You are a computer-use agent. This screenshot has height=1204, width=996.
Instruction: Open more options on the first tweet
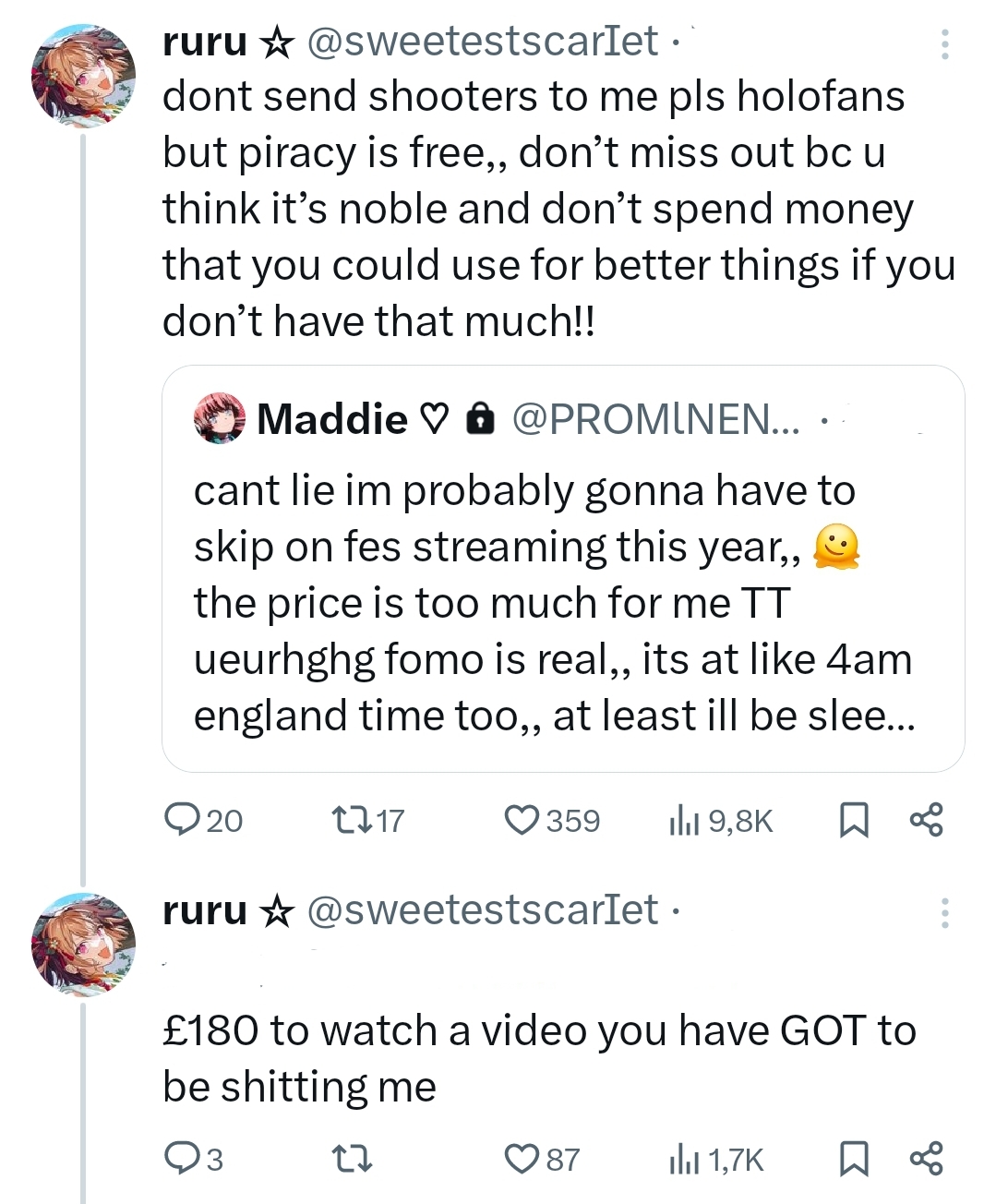(x=944, y=44)
